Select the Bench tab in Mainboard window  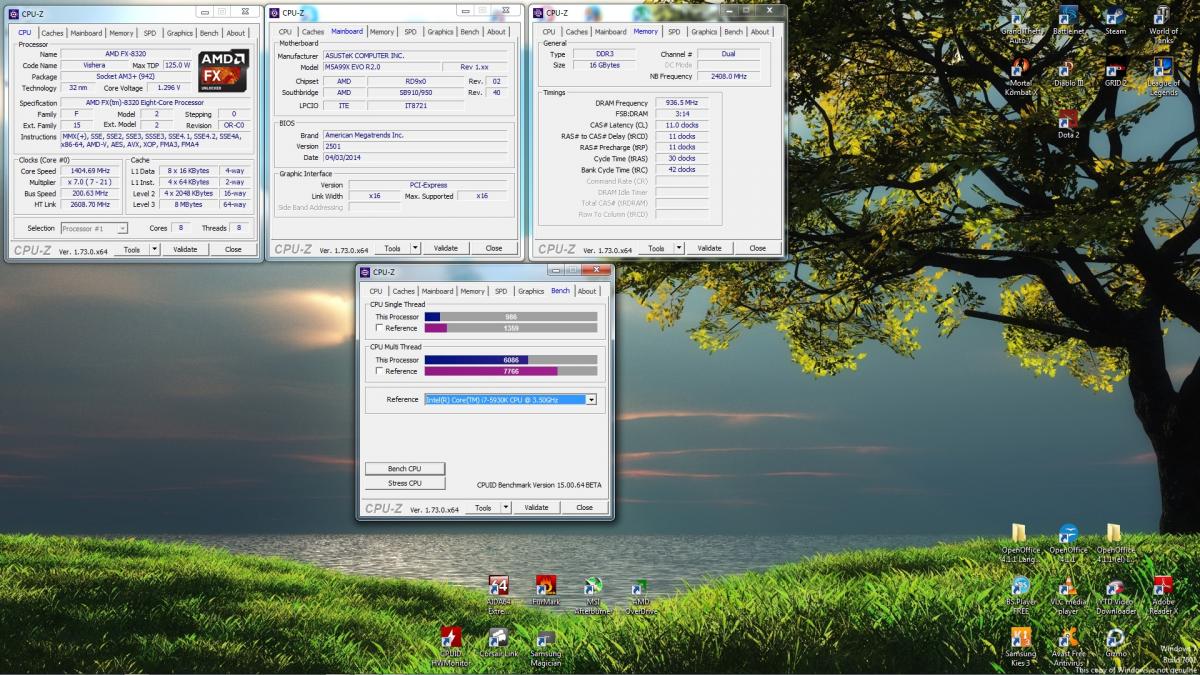469,32
